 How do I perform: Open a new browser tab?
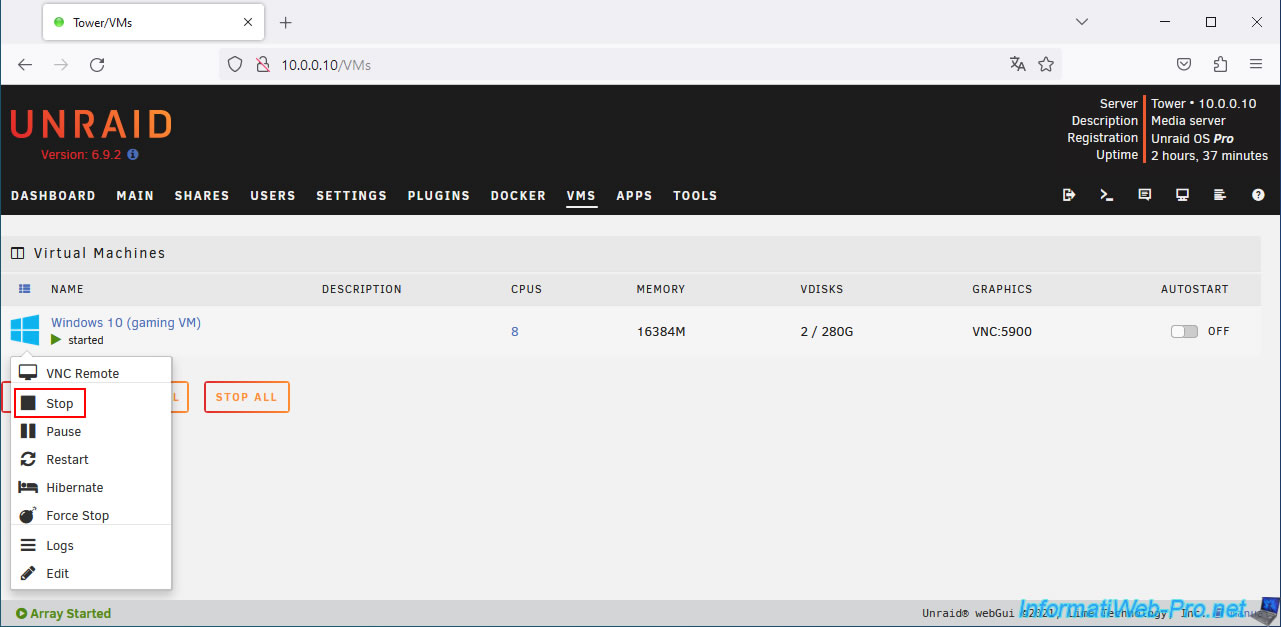pyautogui.click(x=286, y=22)
